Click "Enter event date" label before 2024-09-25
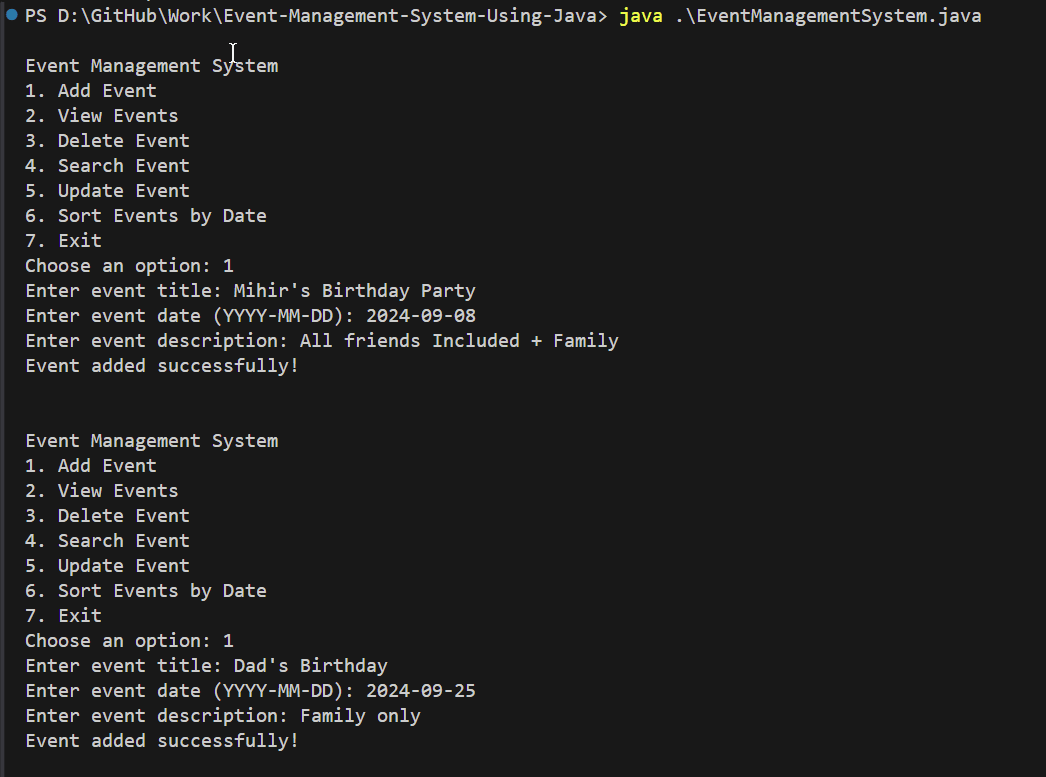Viewport: 1046px width, 777px height. click(x=190, y=691)
